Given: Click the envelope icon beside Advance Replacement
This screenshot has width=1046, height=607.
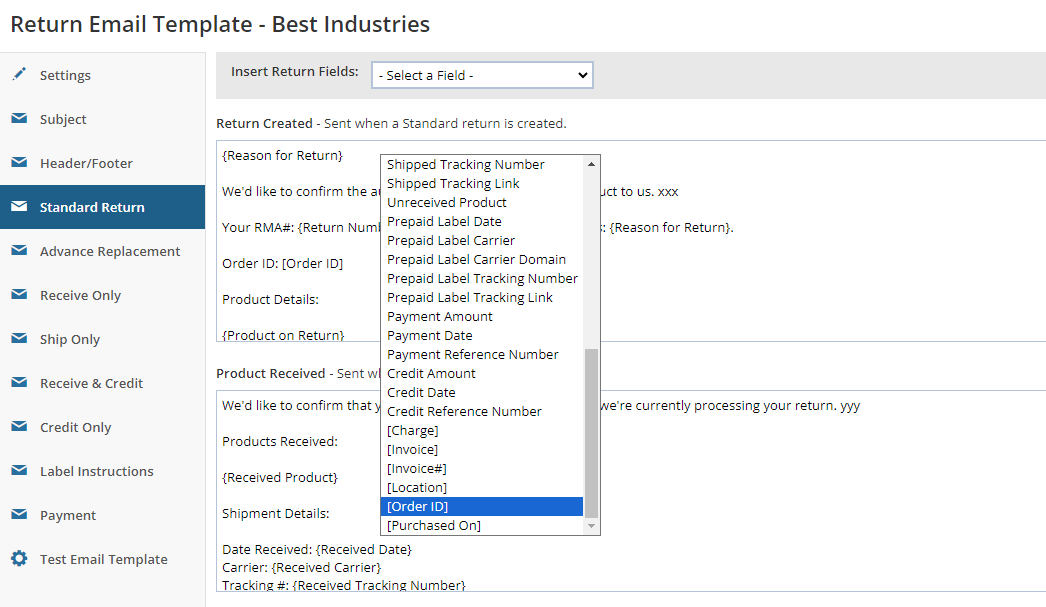Looking at the screenshot, I should [x=19, y=251].
